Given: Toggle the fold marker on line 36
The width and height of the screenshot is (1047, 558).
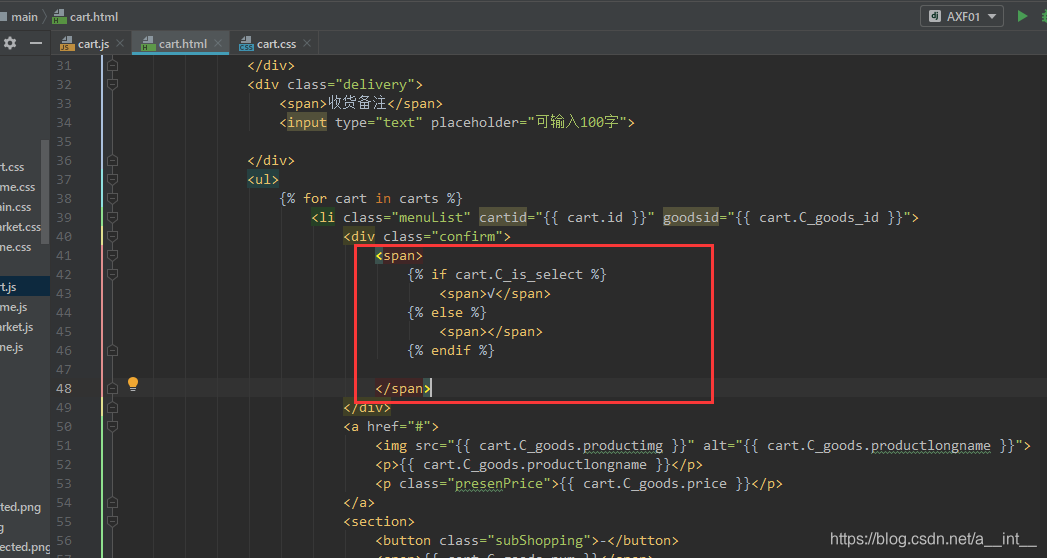Looking at the screenshot, I should [x=112, y=160].
